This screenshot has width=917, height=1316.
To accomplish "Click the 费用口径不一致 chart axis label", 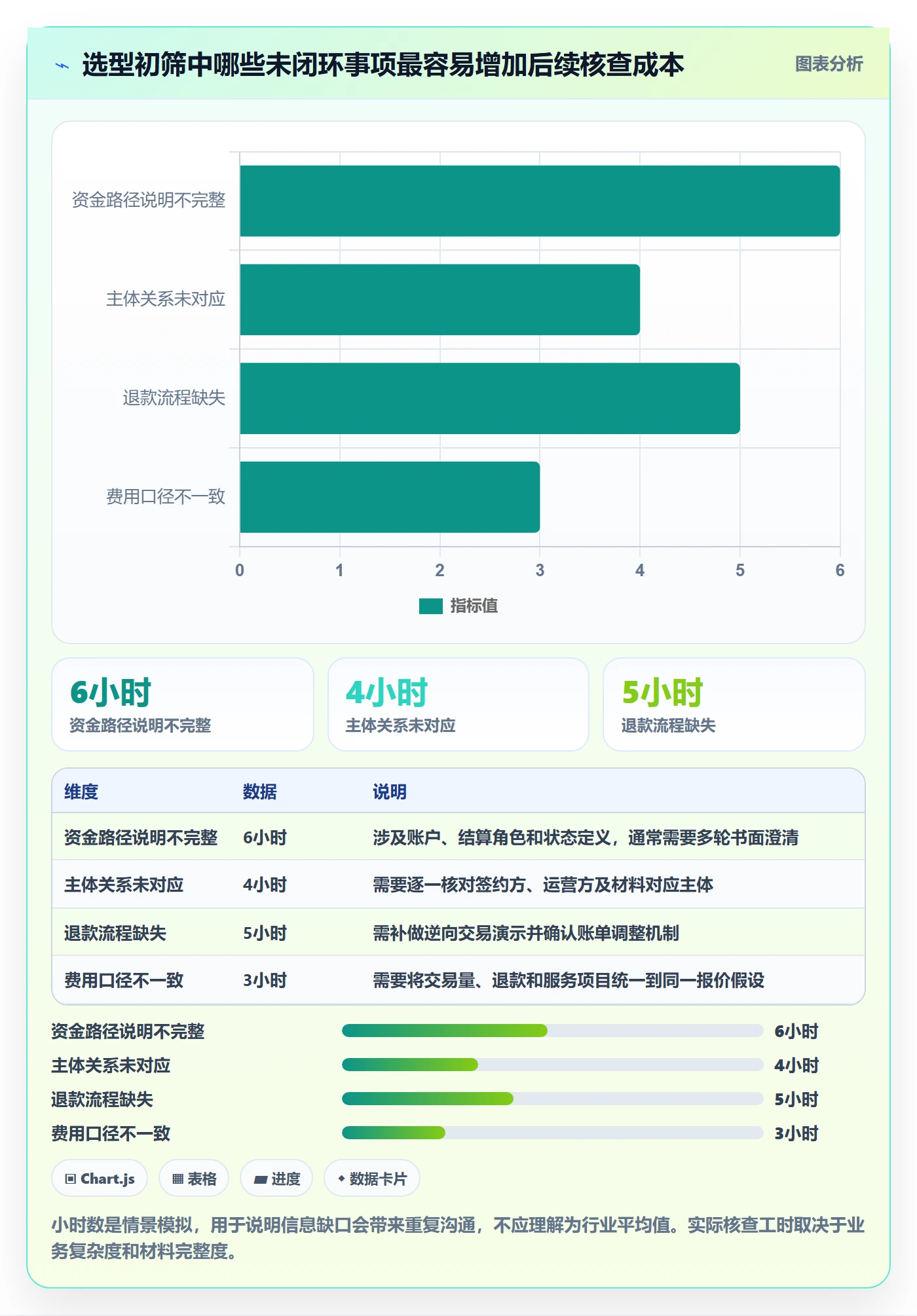I will [166, 497].
